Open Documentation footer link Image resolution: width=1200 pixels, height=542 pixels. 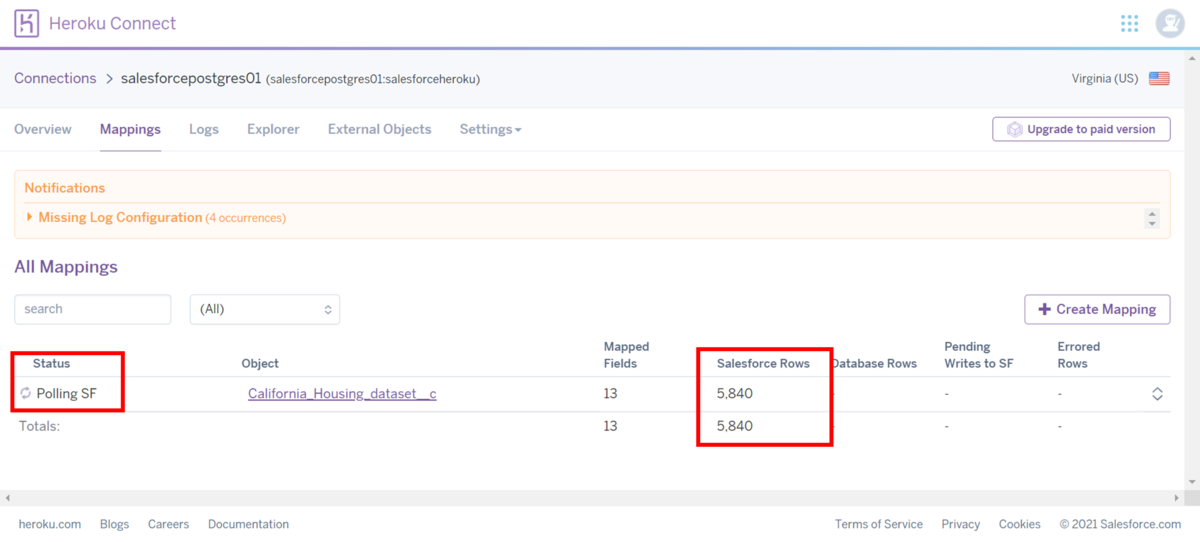248,524
